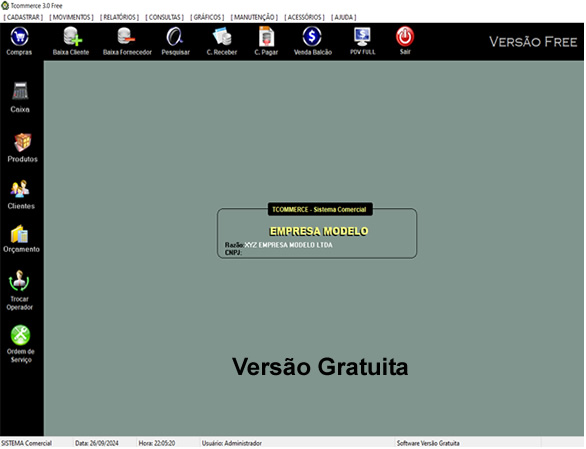This screenshot has height=449, width=586.
Task: Open the RELATÓRIOS menu
Action: 119,17
